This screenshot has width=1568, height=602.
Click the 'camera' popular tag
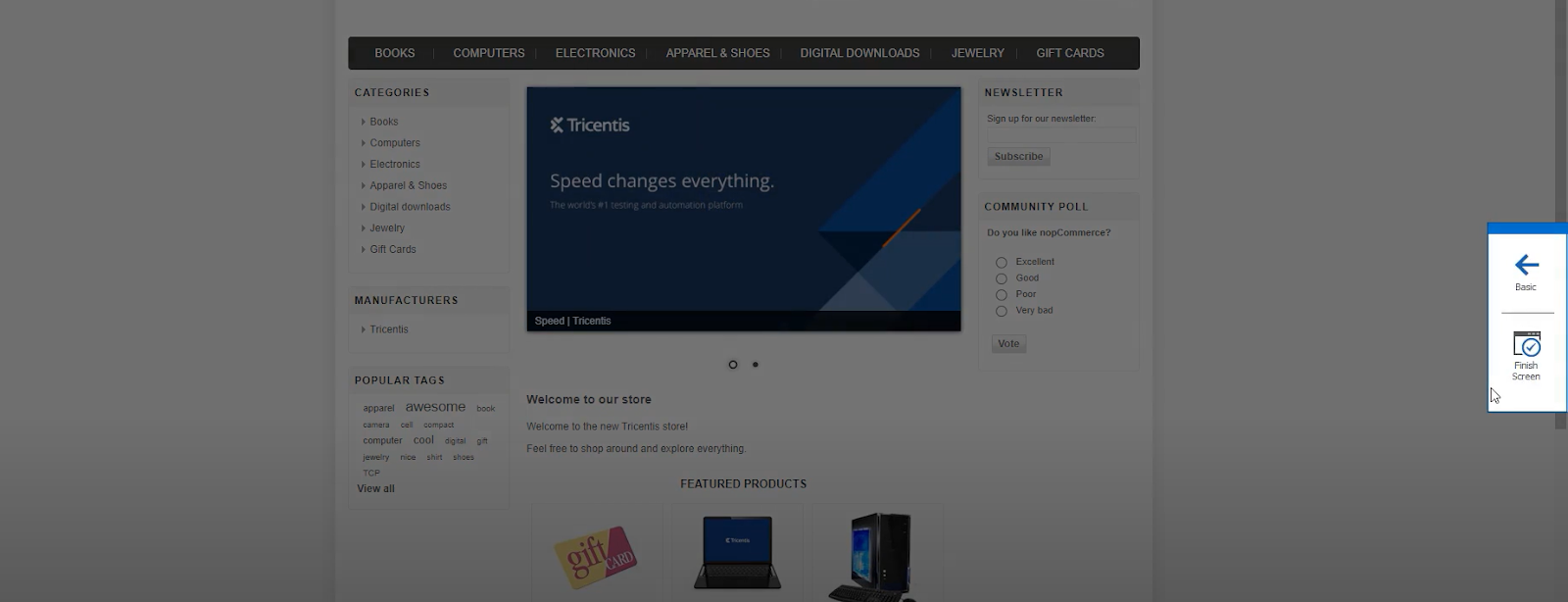(376, 426)
